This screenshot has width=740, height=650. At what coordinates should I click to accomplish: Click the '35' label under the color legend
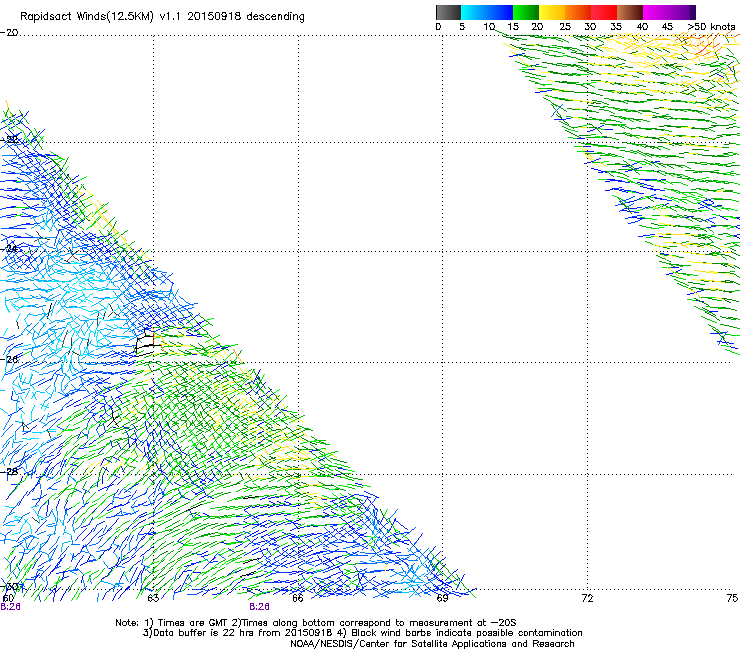pos(616,27)
